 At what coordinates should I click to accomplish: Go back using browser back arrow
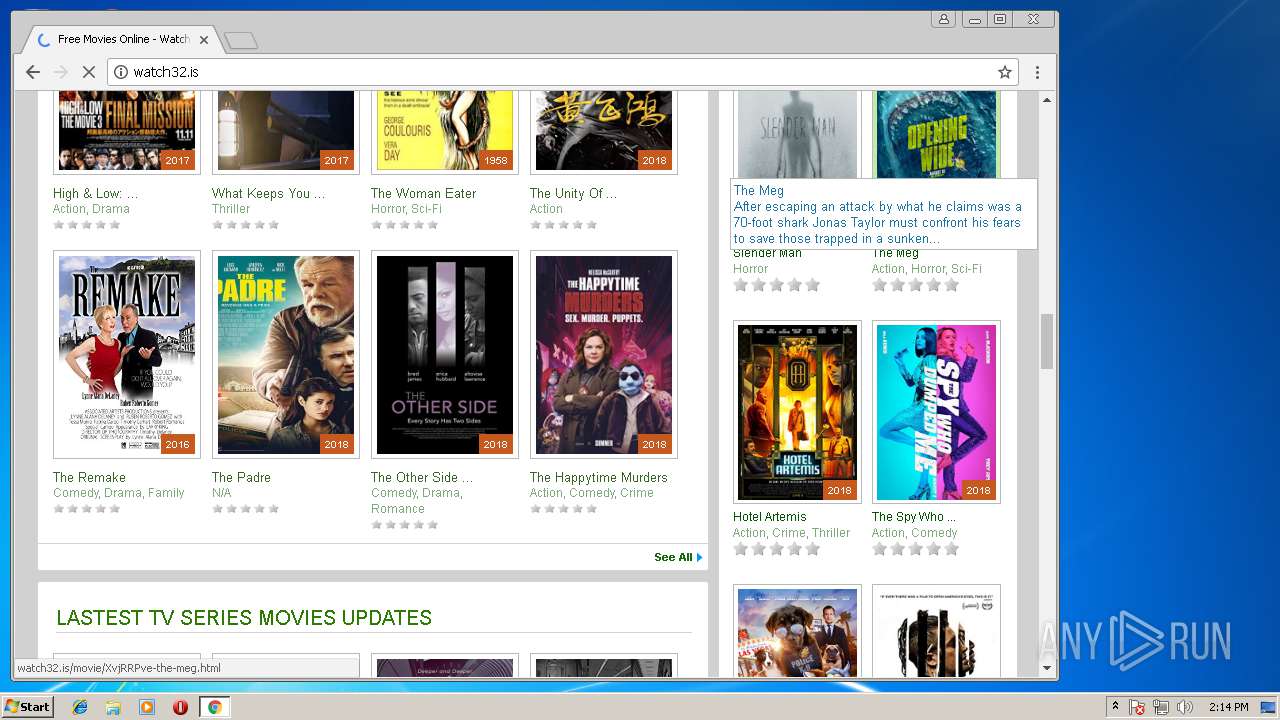[33, 72]
